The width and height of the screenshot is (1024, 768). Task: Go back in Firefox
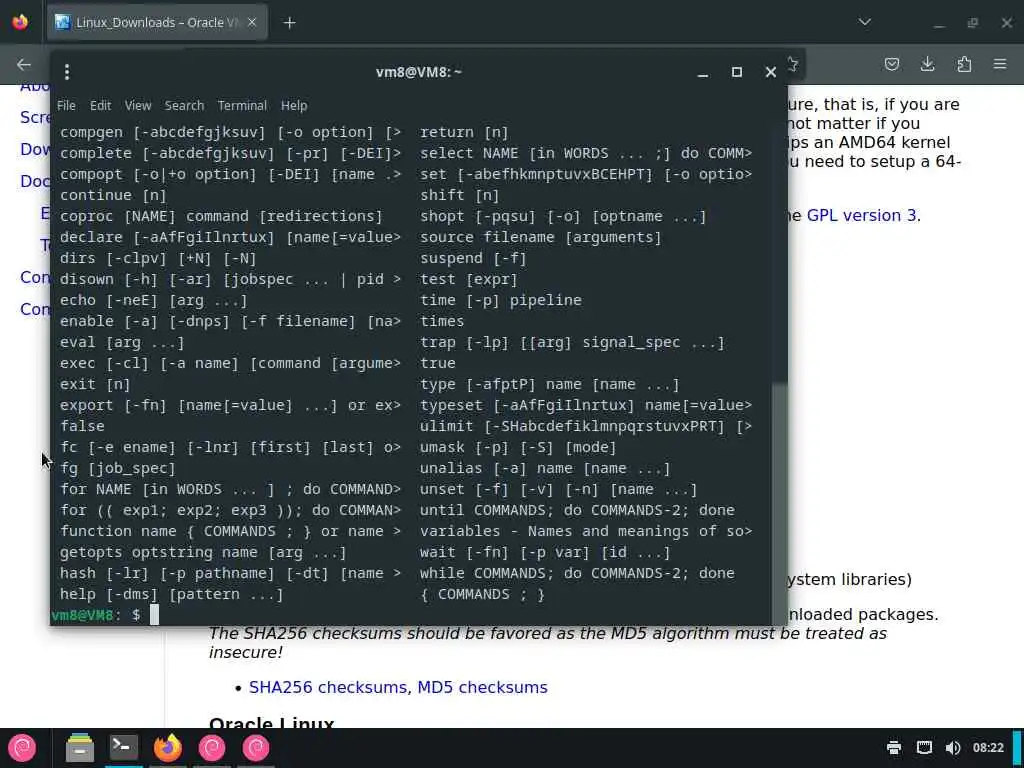coord(24,64)
